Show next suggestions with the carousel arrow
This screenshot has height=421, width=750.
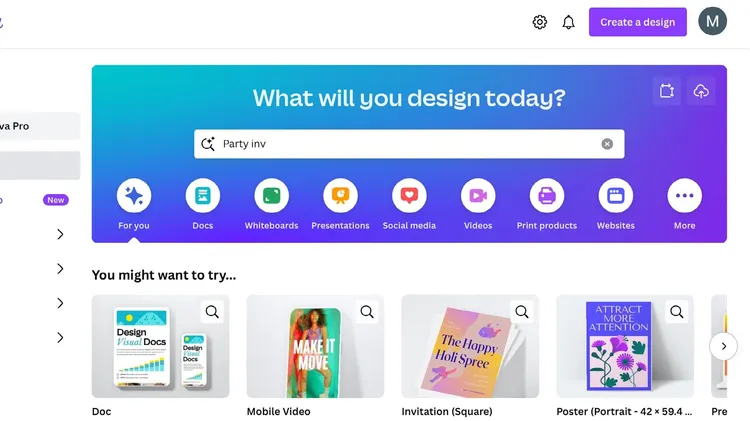[724, 346]
